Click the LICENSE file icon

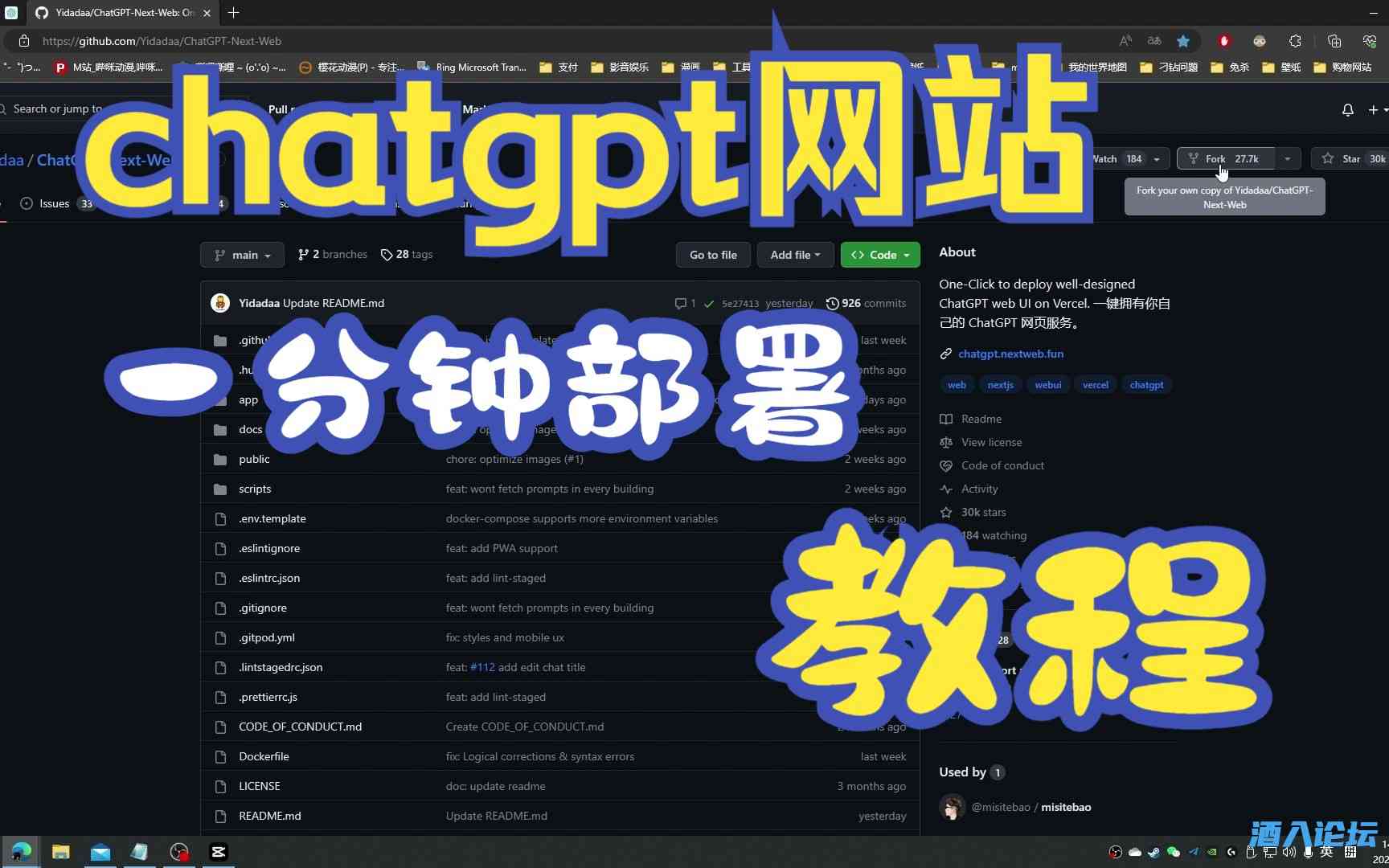220,787
